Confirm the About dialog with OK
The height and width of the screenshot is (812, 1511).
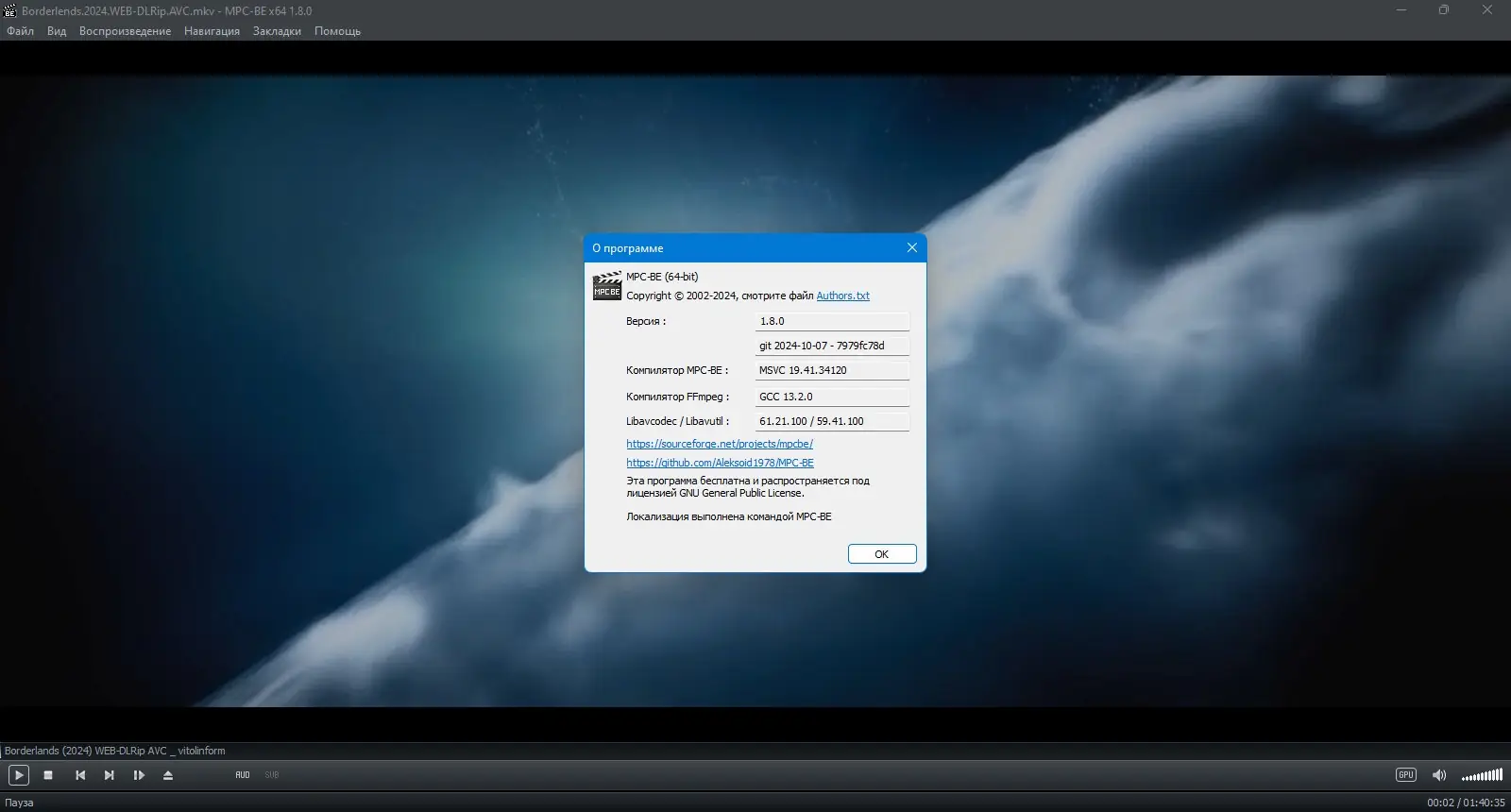coord(882,554)
